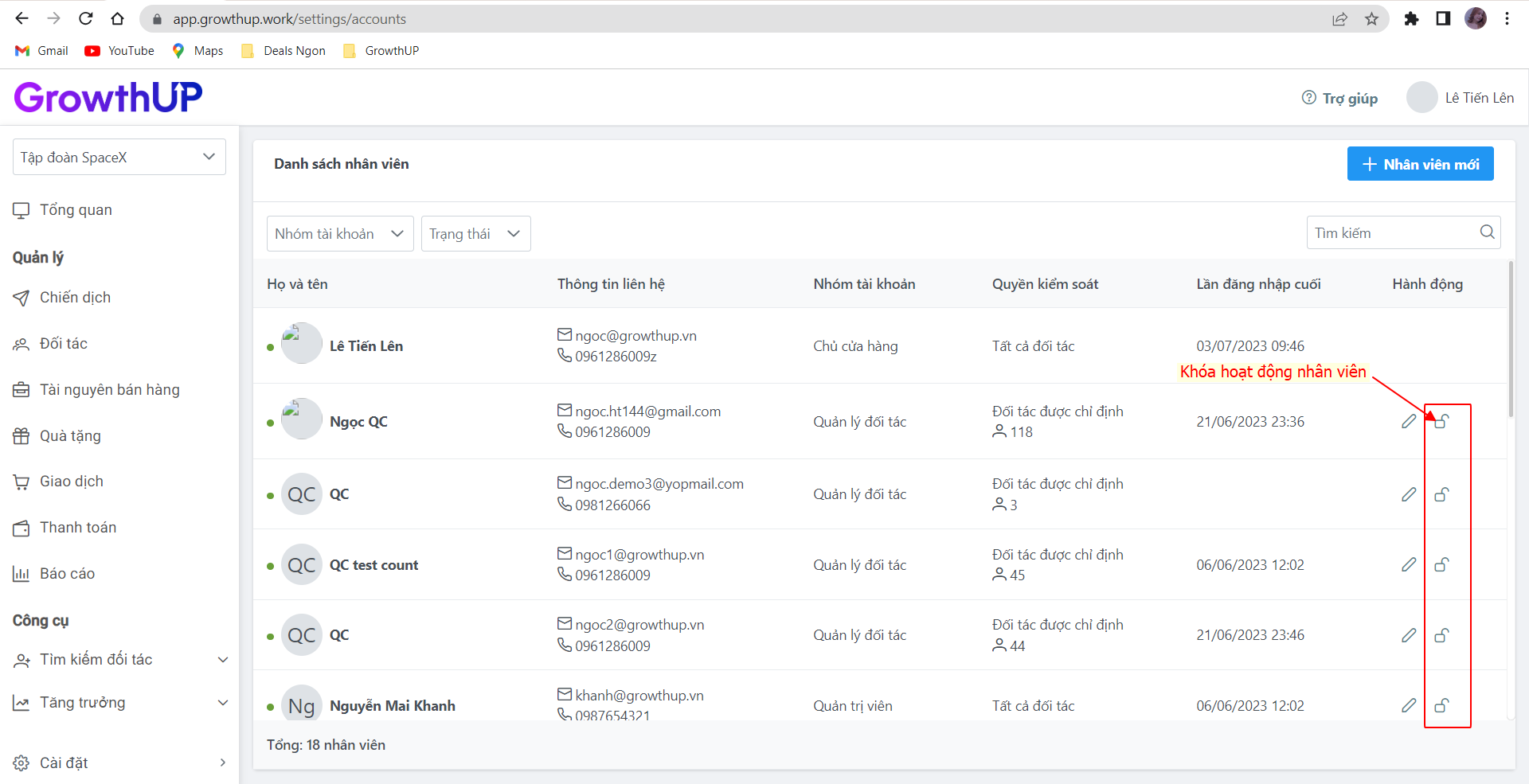The height and width of the screenshot is (784, 1529).
Task: Edit QC test count employee
Action: (x=1409, y=564)
